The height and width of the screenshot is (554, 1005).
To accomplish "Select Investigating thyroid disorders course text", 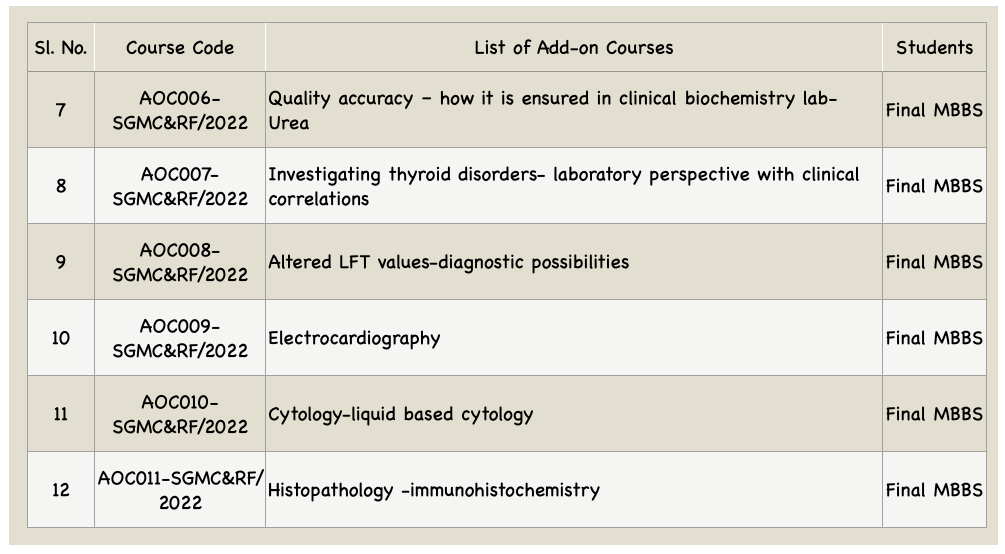I will tap(563, 186).
